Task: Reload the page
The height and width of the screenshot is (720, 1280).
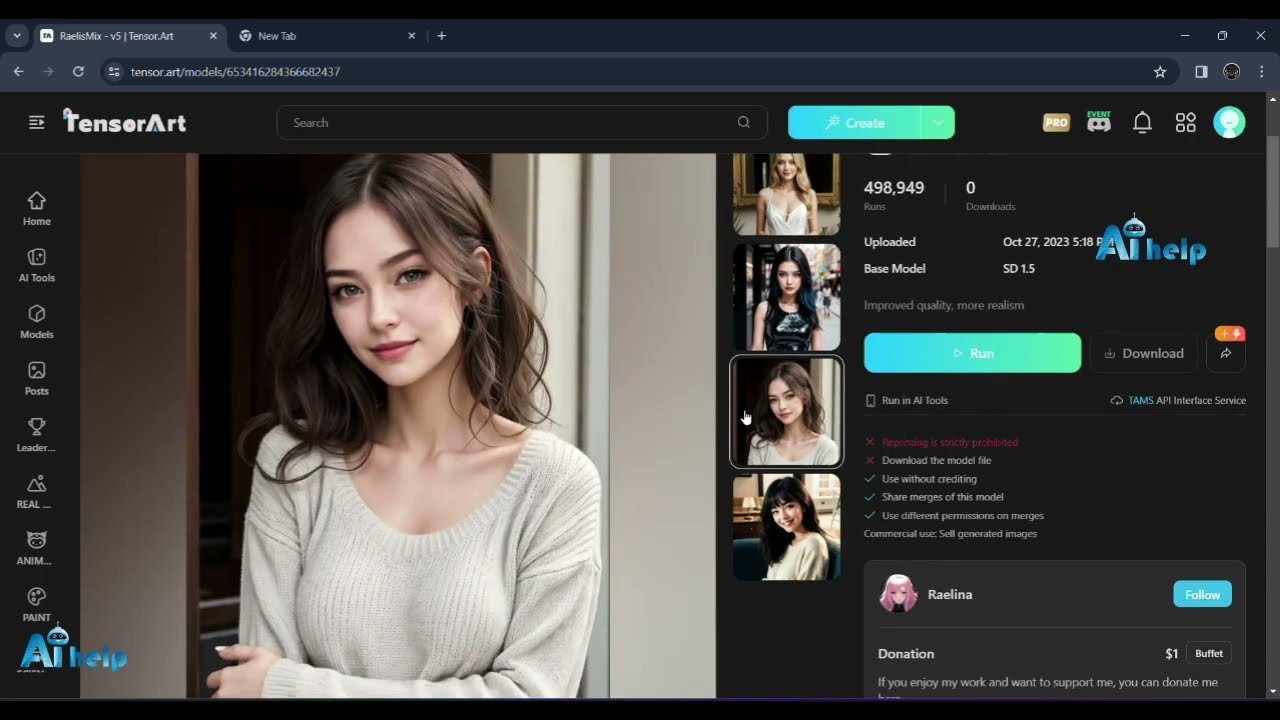Action: (78, 72)
